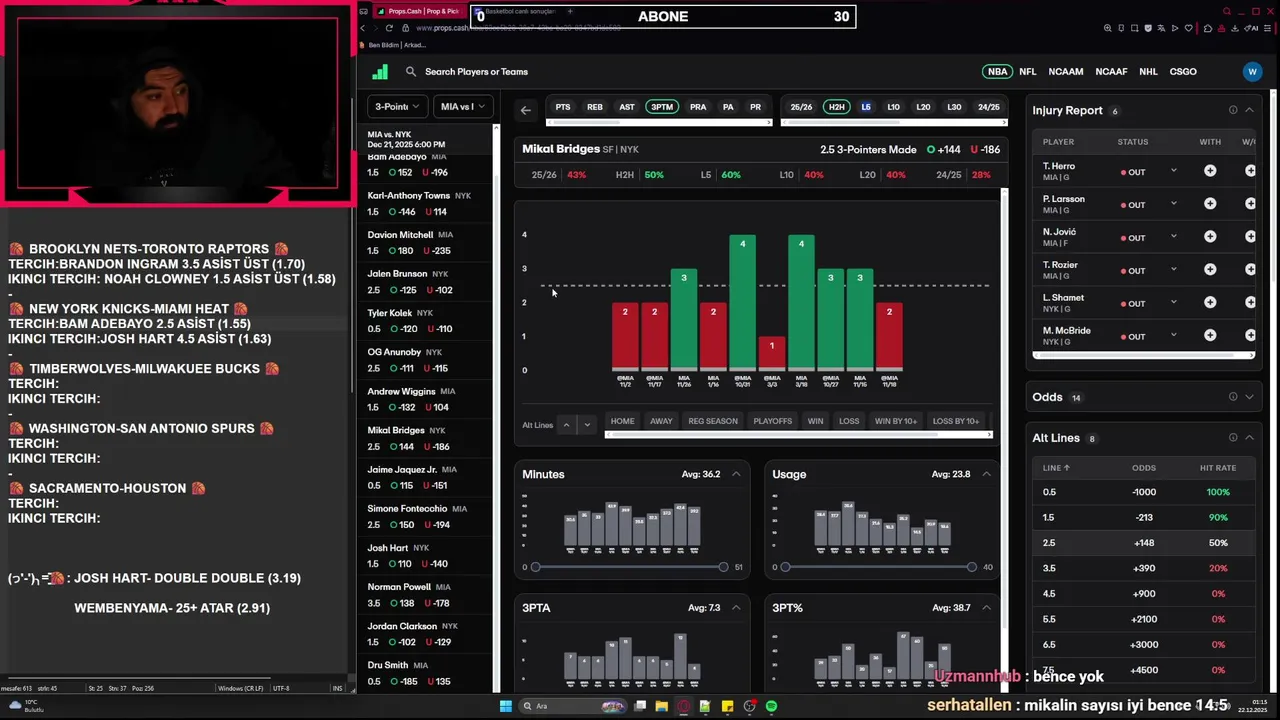
Task: Select the REB stat tab
Action: click(x=595, y=107)
